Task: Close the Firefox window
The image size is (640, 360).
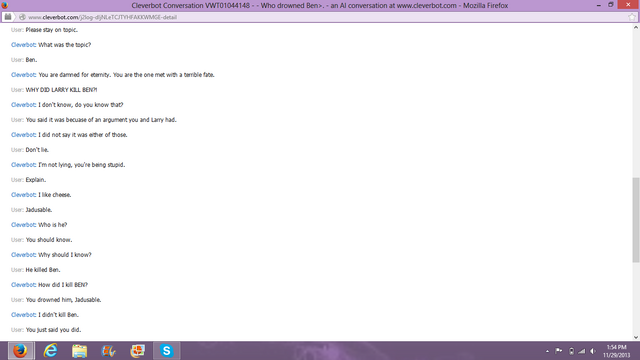Action: click(628, 5)
